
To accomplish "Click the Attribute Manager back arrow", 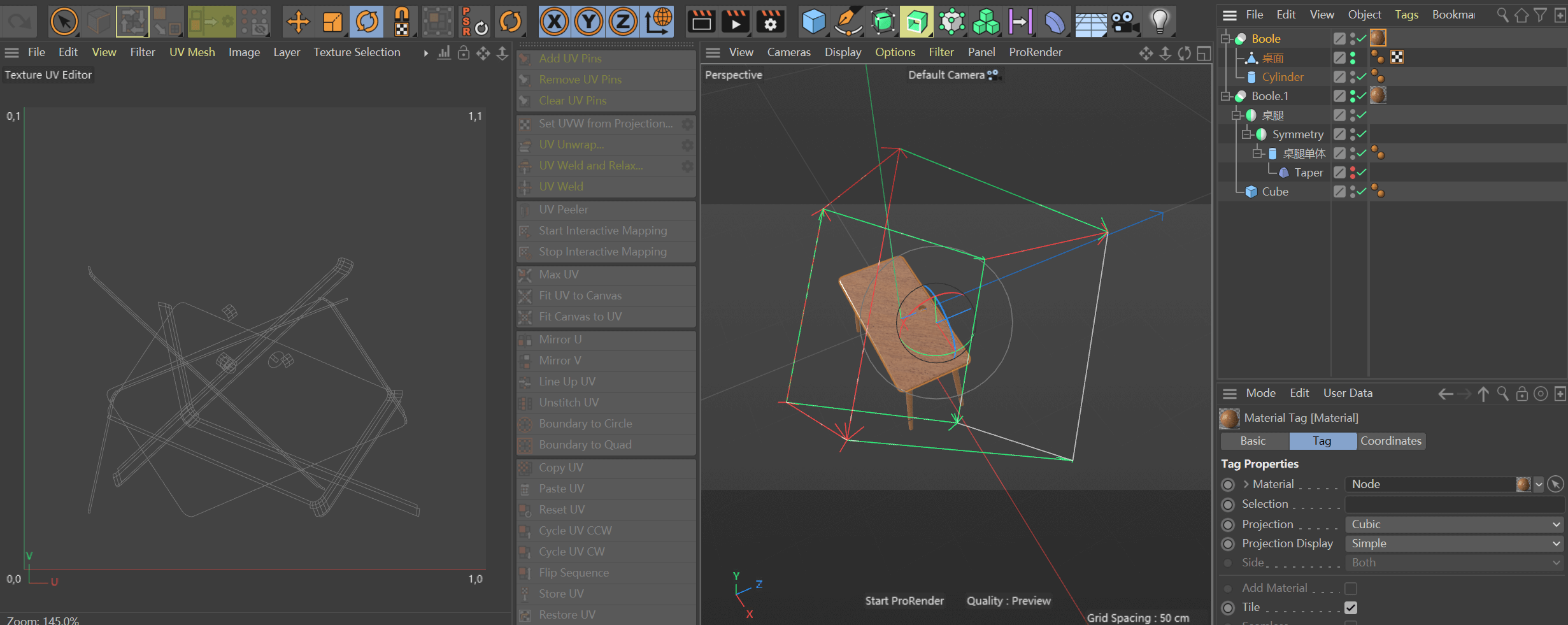I will (x=1446, y=394).
